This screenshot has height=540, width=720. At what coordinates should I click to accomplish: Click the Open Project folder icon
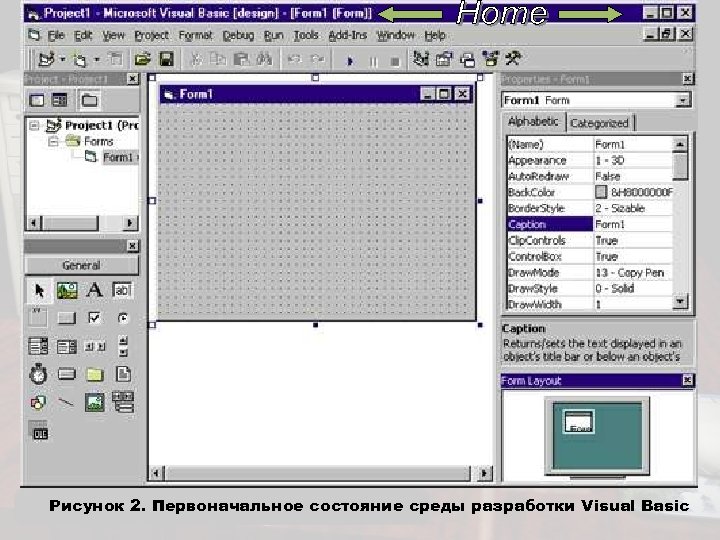tap(143, 59)
